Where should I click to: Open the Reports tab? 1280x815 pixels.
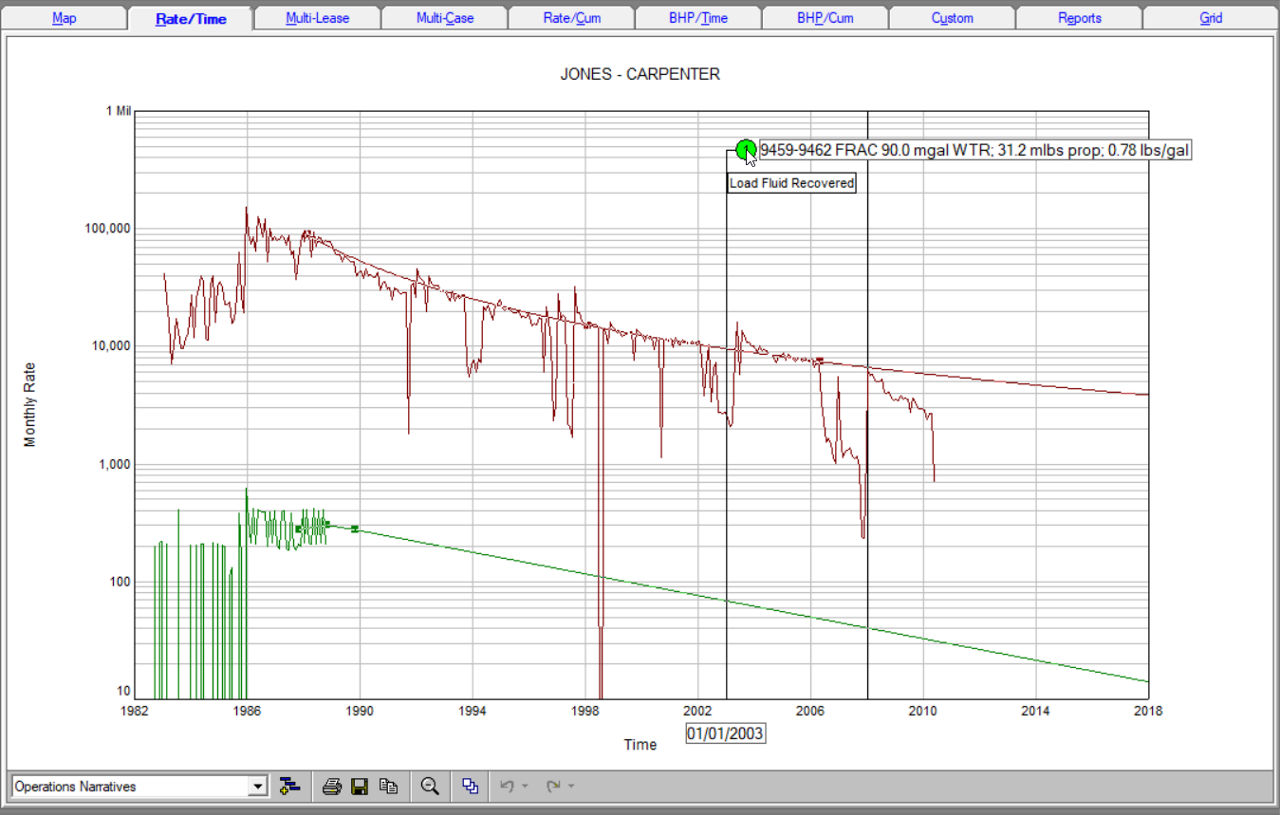click(1079, 18)
